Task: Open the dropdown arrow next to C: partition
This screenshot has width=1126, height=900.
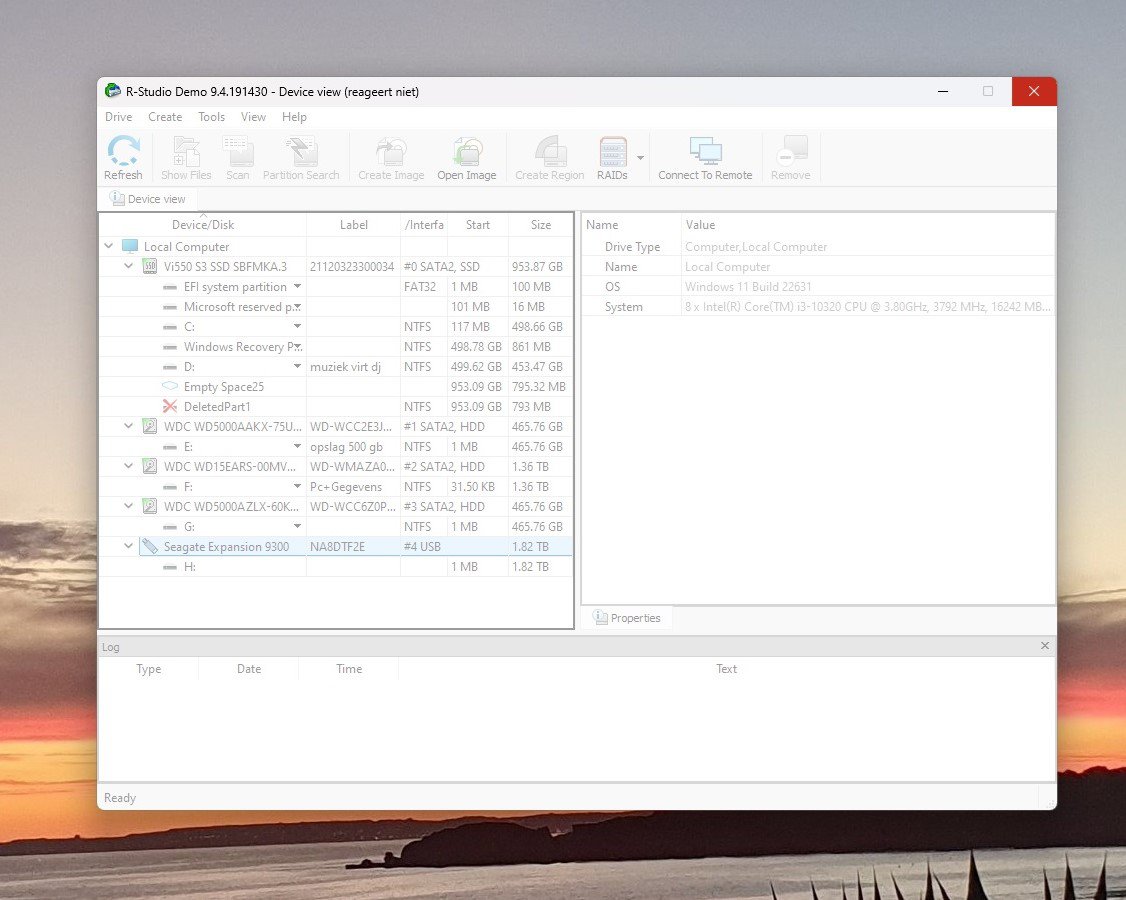Action: click(297, 327)
